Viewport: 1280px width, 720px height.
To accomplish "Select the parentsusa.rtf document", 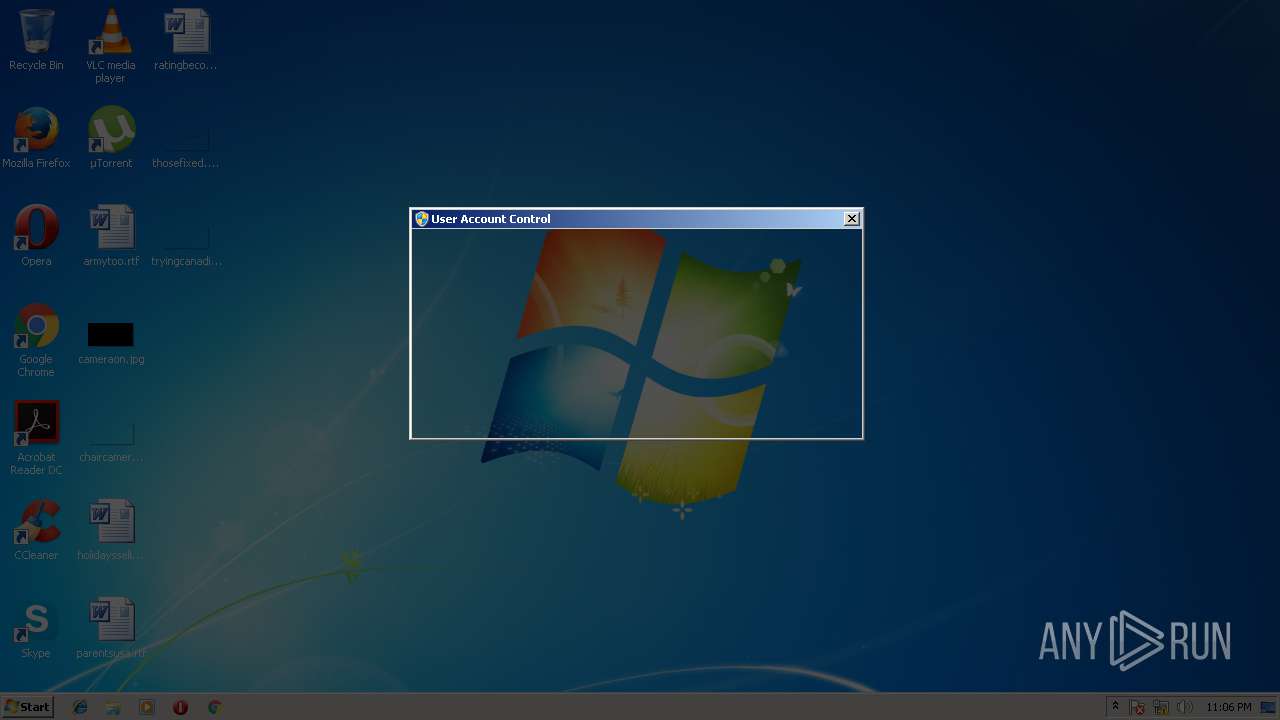I will 111,628.
